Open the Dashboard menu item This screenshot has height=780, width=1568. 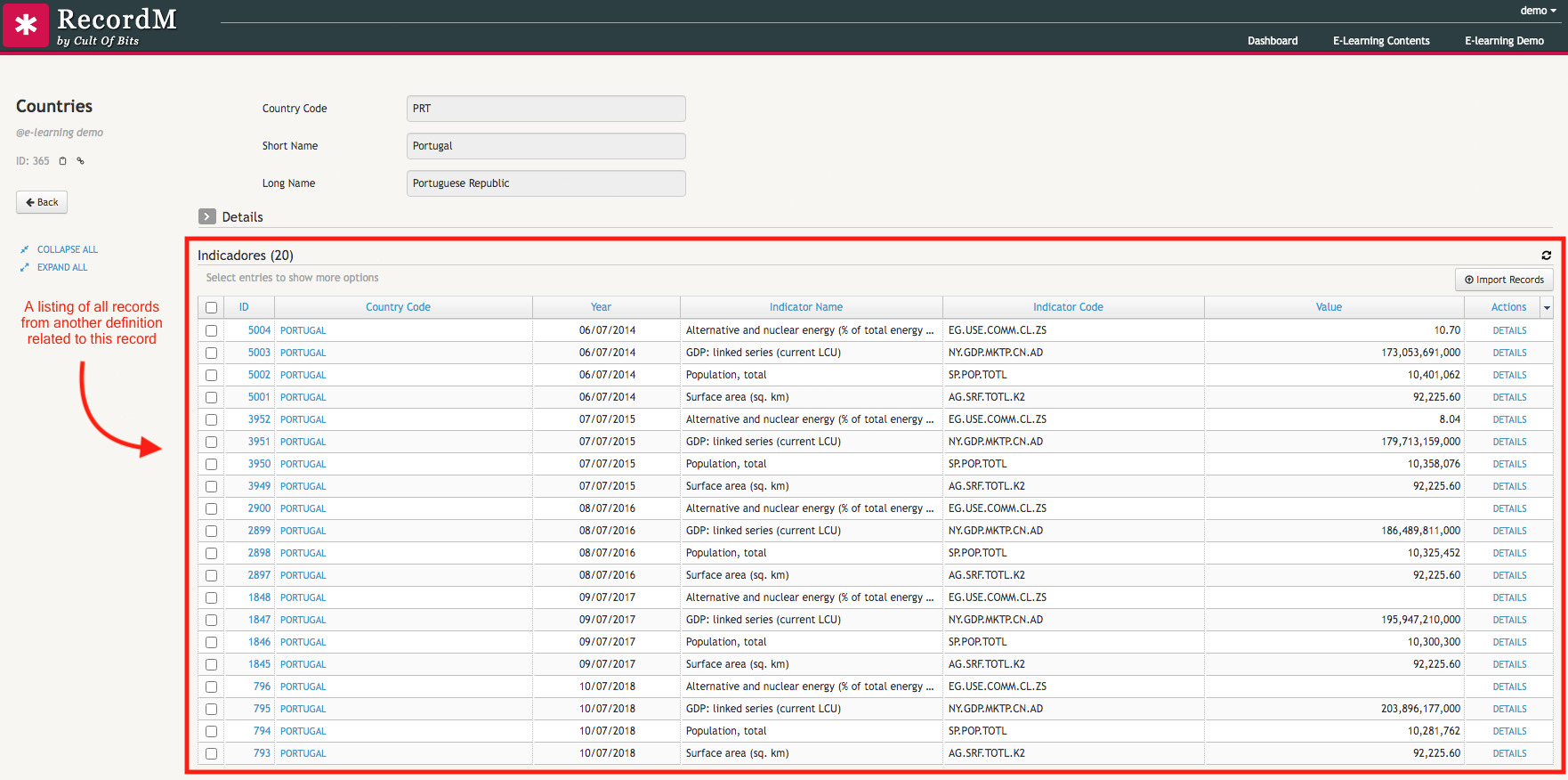click(1273, 41)
